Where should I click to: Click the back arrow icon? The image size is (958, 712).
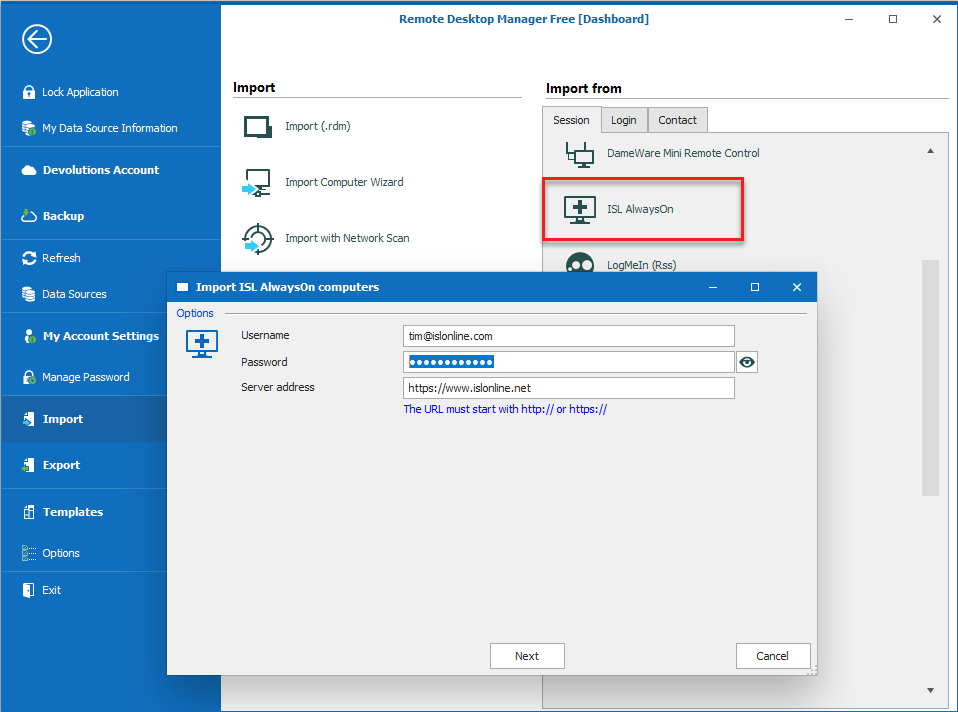coord(37,39)
